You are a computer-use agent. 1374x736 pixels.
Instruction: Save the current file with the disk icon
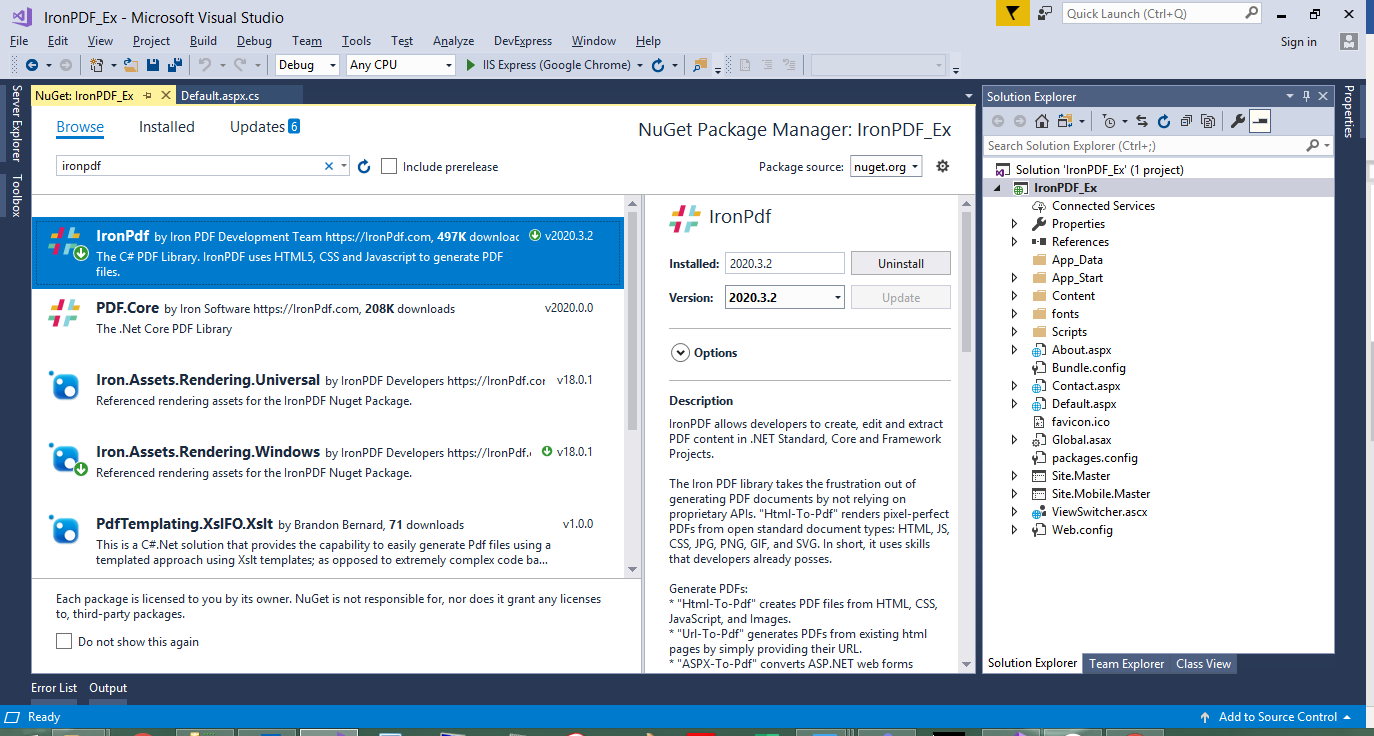click(153, 65)
